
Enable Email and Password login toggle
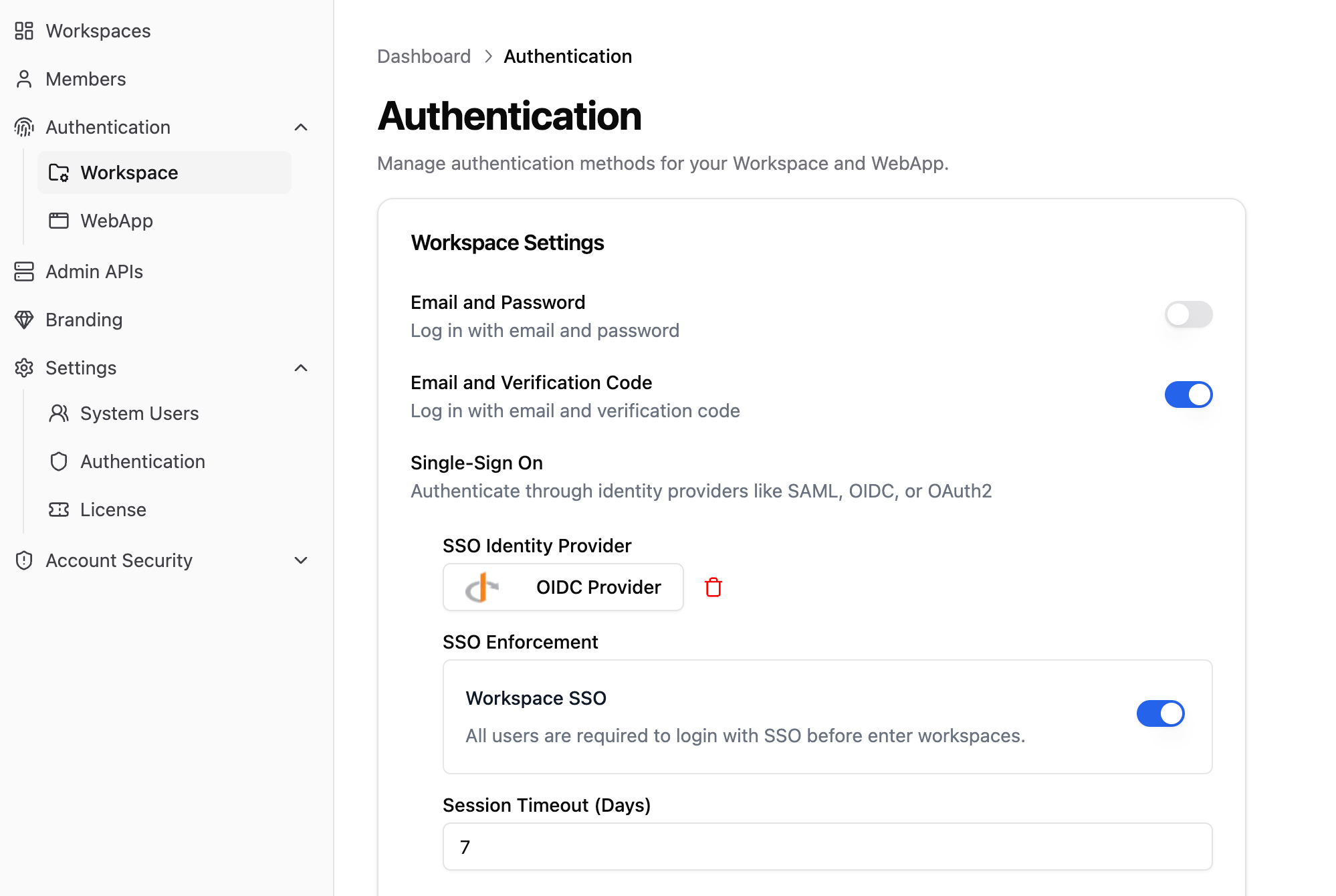[x=1188, y=314]
